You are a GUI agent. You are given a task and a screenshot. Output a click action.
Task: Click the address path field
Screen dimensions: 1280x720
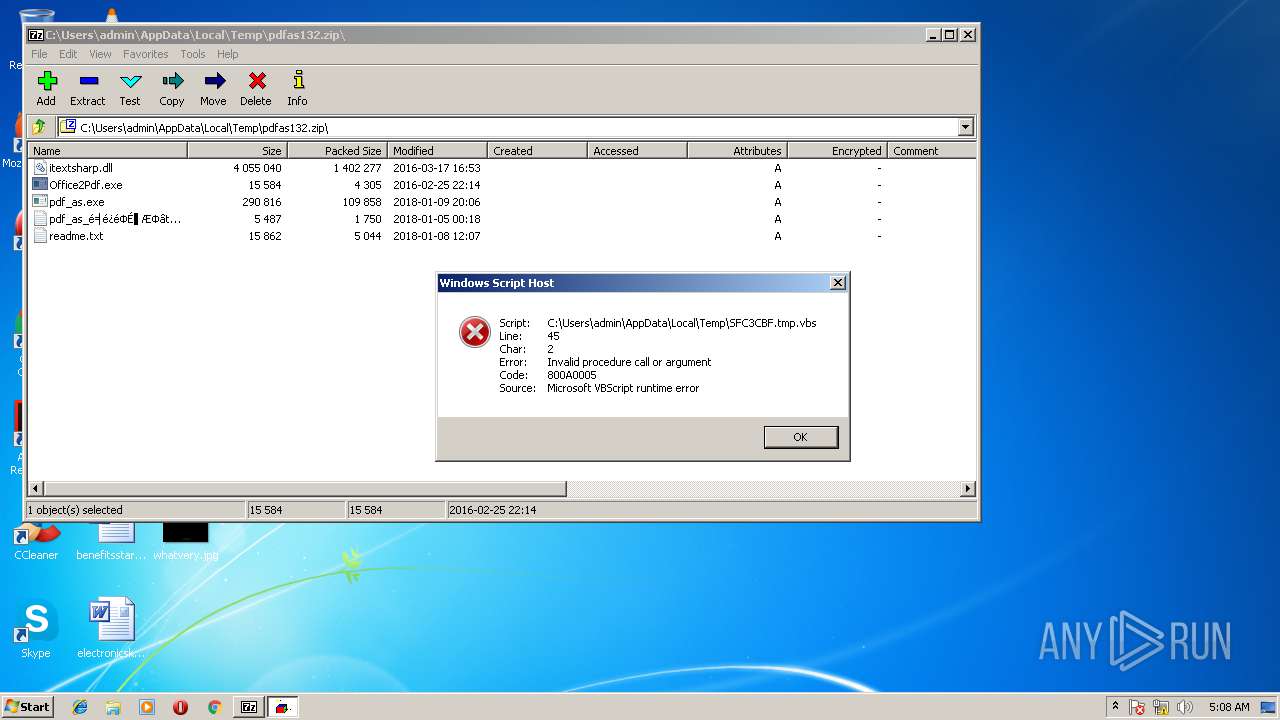click(x=507, y=127)
